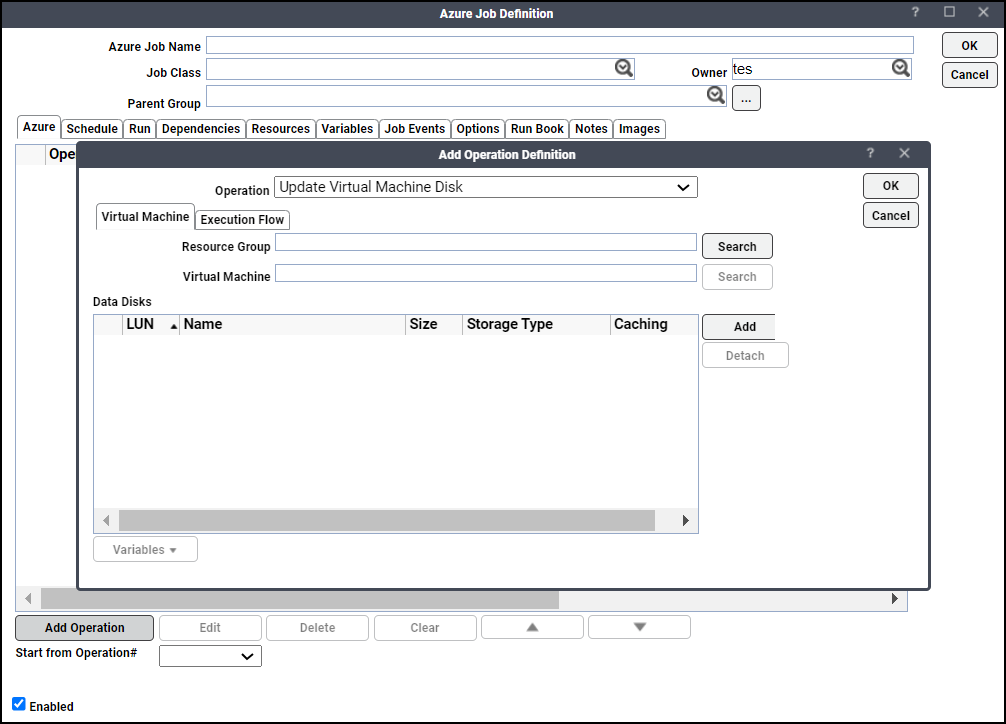Screen dimensions: 1006x724
Task: Click the Data Disks scroll right arrow
Action: click(x=686, y=521)
